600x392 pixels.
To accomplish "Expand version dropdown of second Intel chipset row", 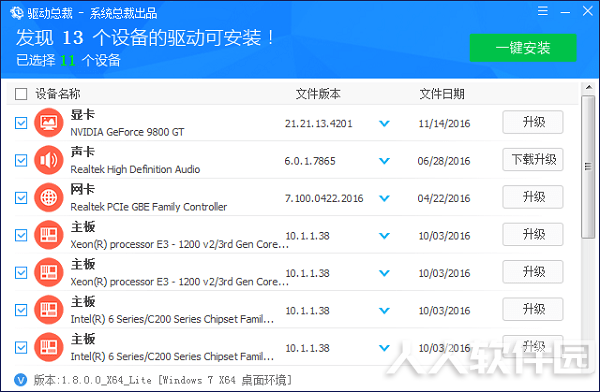I will click(384, 348).
